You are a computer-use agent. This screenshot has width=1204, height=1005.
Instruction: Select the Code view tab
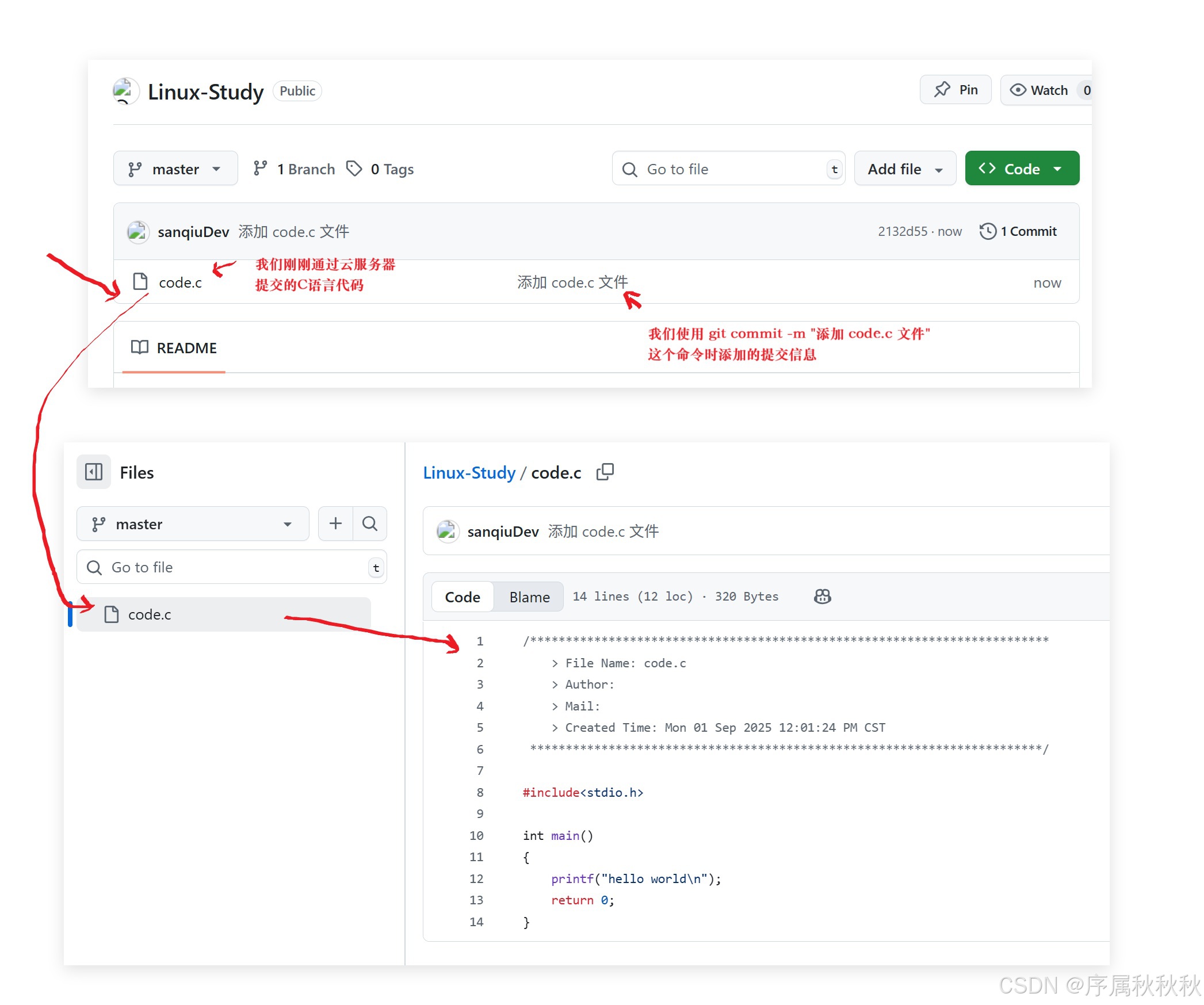point(463,597)
